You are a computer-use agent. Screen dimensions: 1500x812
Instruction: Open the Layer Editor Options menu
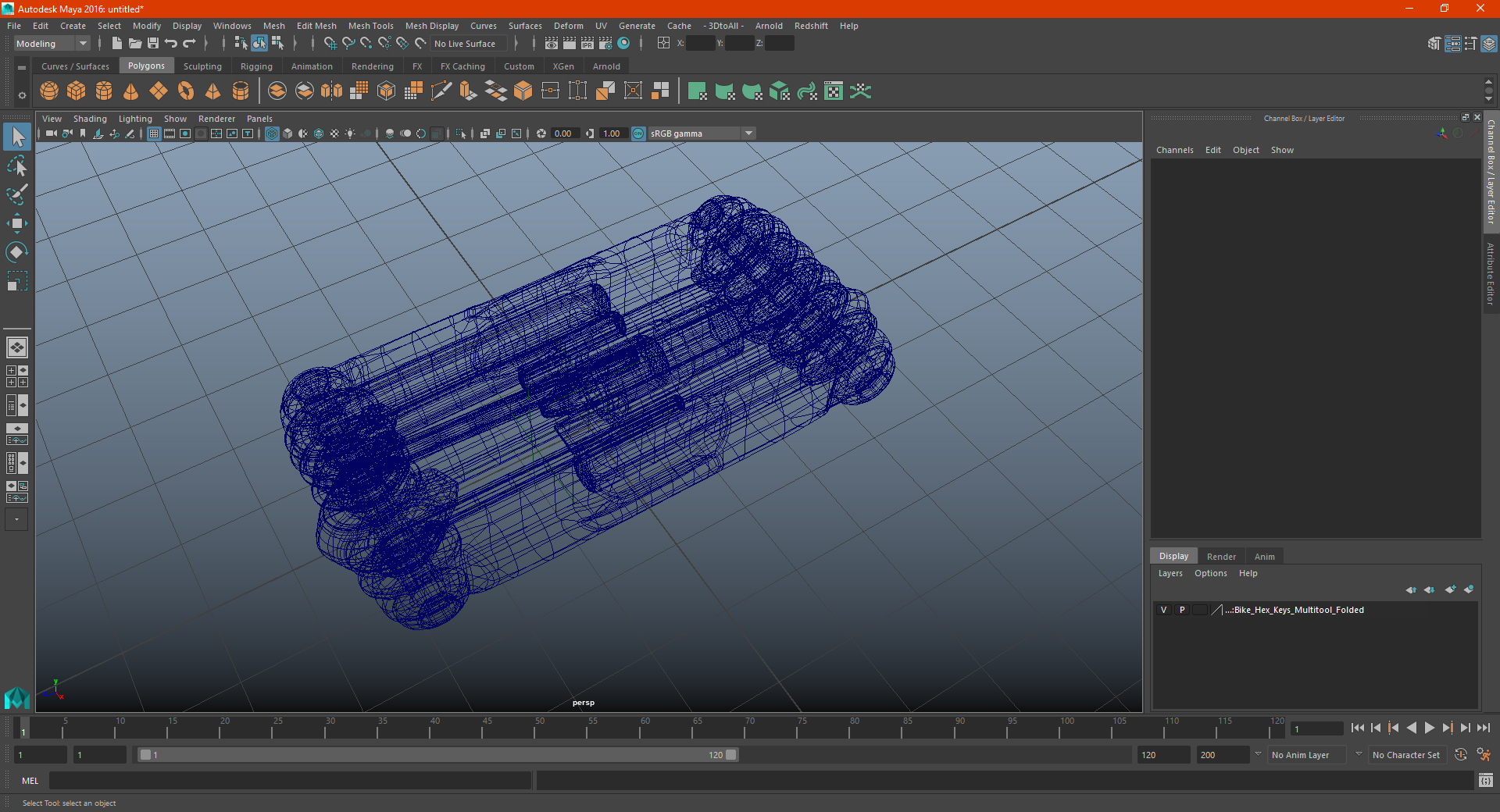[1211, 573]
